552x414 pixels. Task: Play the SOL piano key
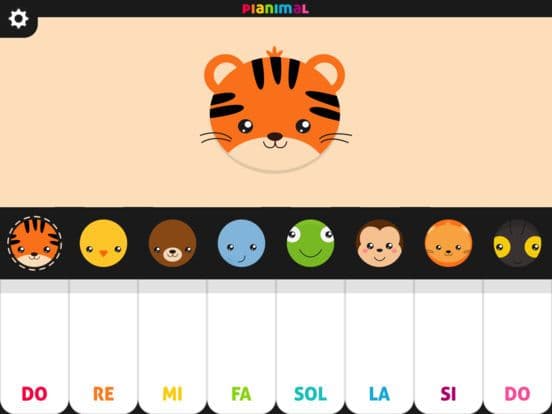pyautogui.click(x=310, y=347)
